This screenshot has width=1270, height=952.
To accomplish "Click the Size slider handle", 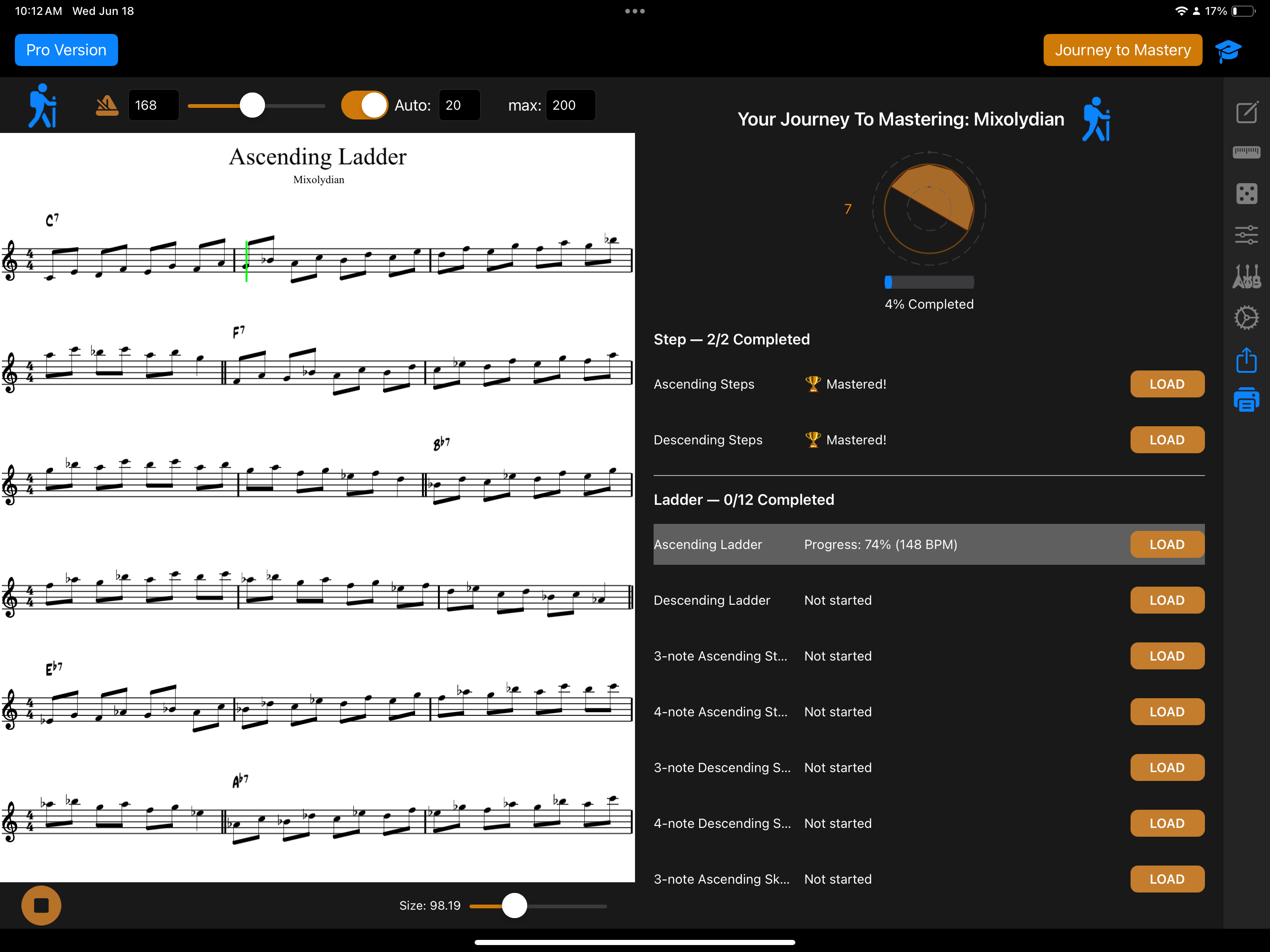I will (x=515, y=906).
